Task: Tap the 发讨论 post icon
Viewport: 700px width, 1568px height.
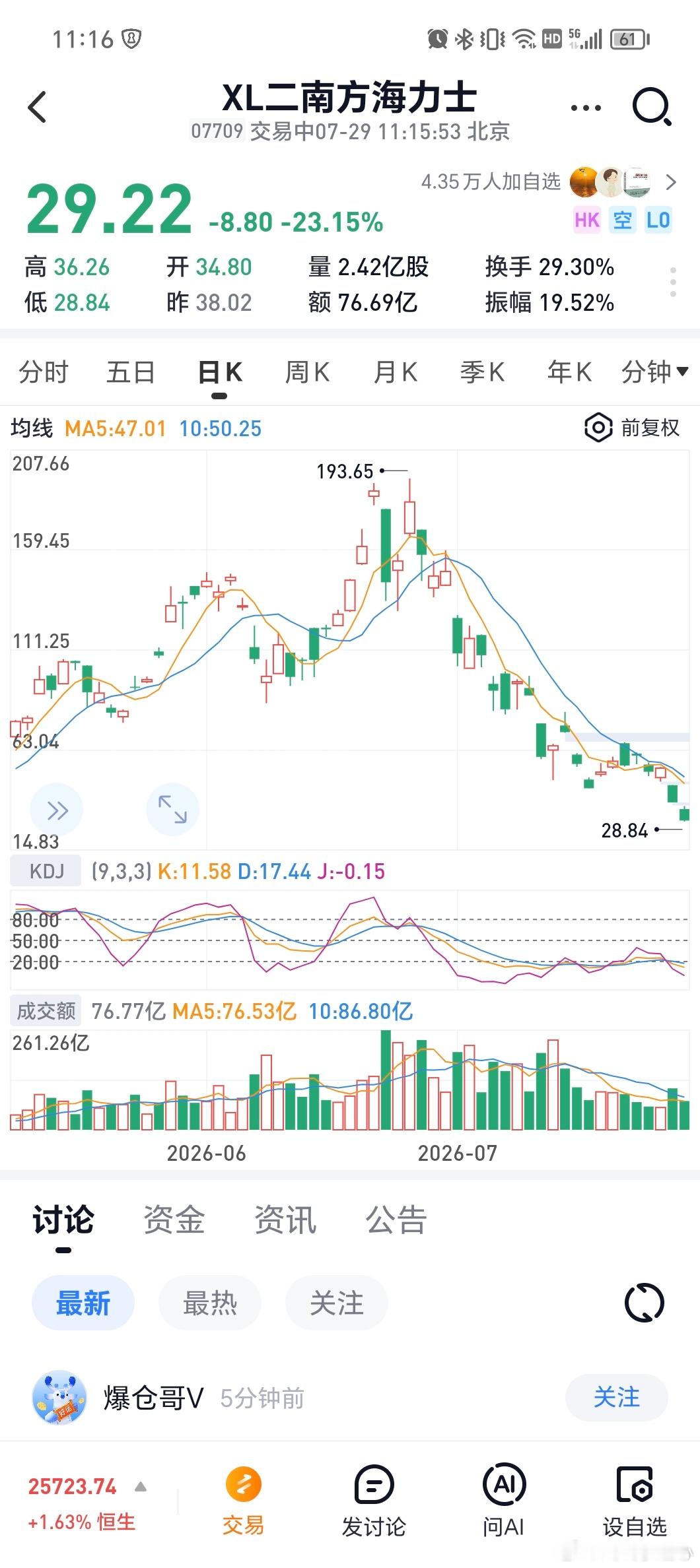Action: pyautogui.click(x=374, y=1485)
